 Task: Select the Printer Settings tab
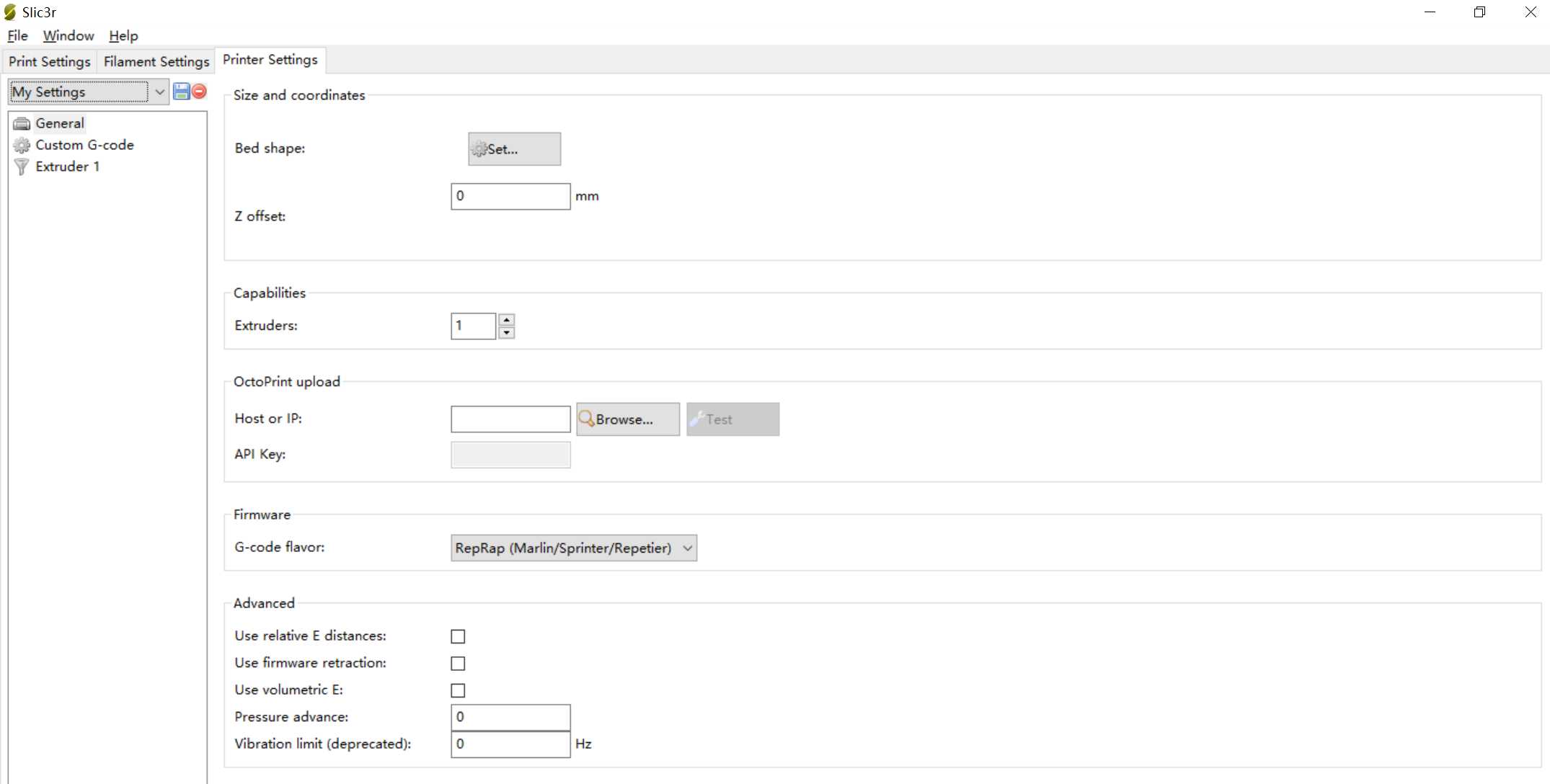270,60
